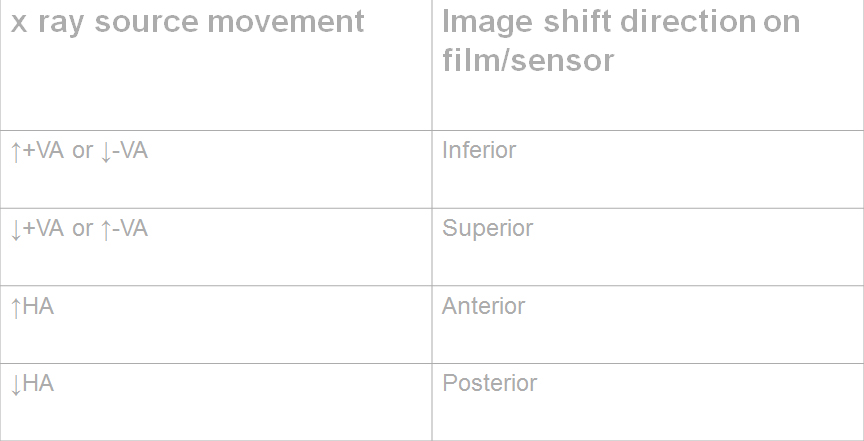Select the 'Superior' table cell
864x441 pixels.
coord(648,247)
